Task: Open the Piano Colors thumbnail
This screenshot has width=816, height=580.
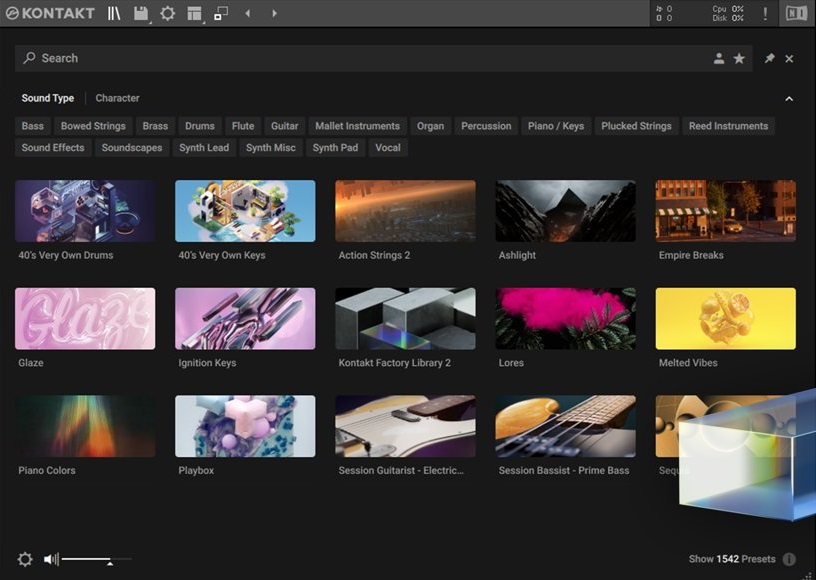Action: (85, 426)
